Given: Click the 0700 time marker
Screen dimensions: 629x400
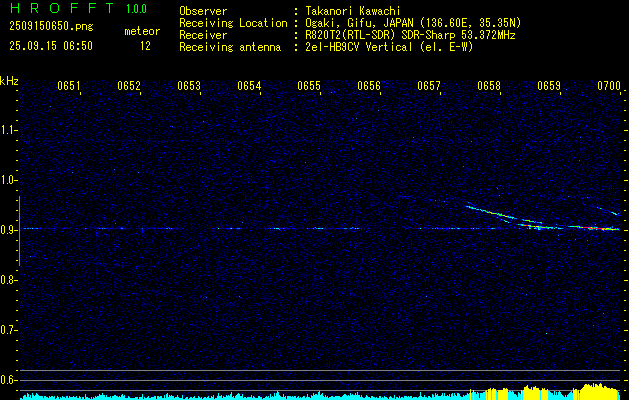Looking at the screenshot, I should click(x=608, y=87).
